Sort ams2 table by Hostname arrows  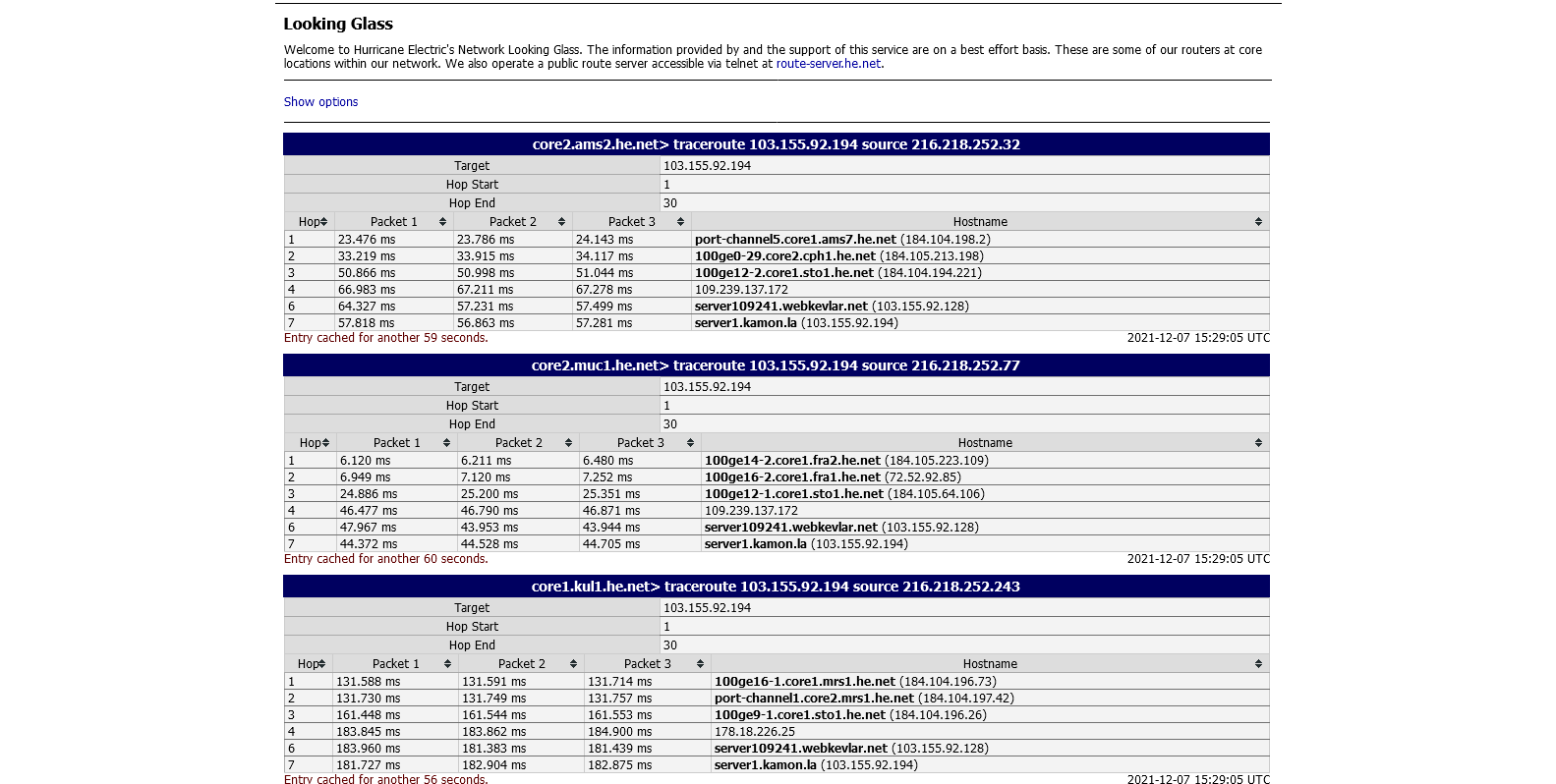[x=1258, y=222]
